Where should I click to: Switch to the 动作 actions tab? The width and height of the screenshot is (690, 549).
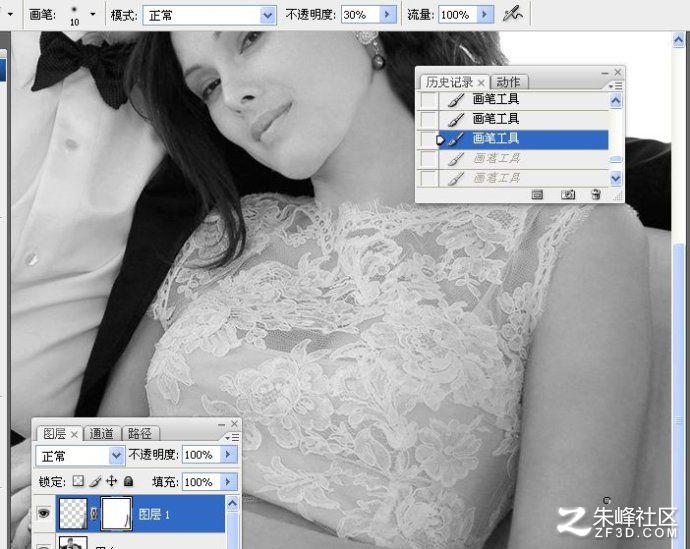pos(508,82)
